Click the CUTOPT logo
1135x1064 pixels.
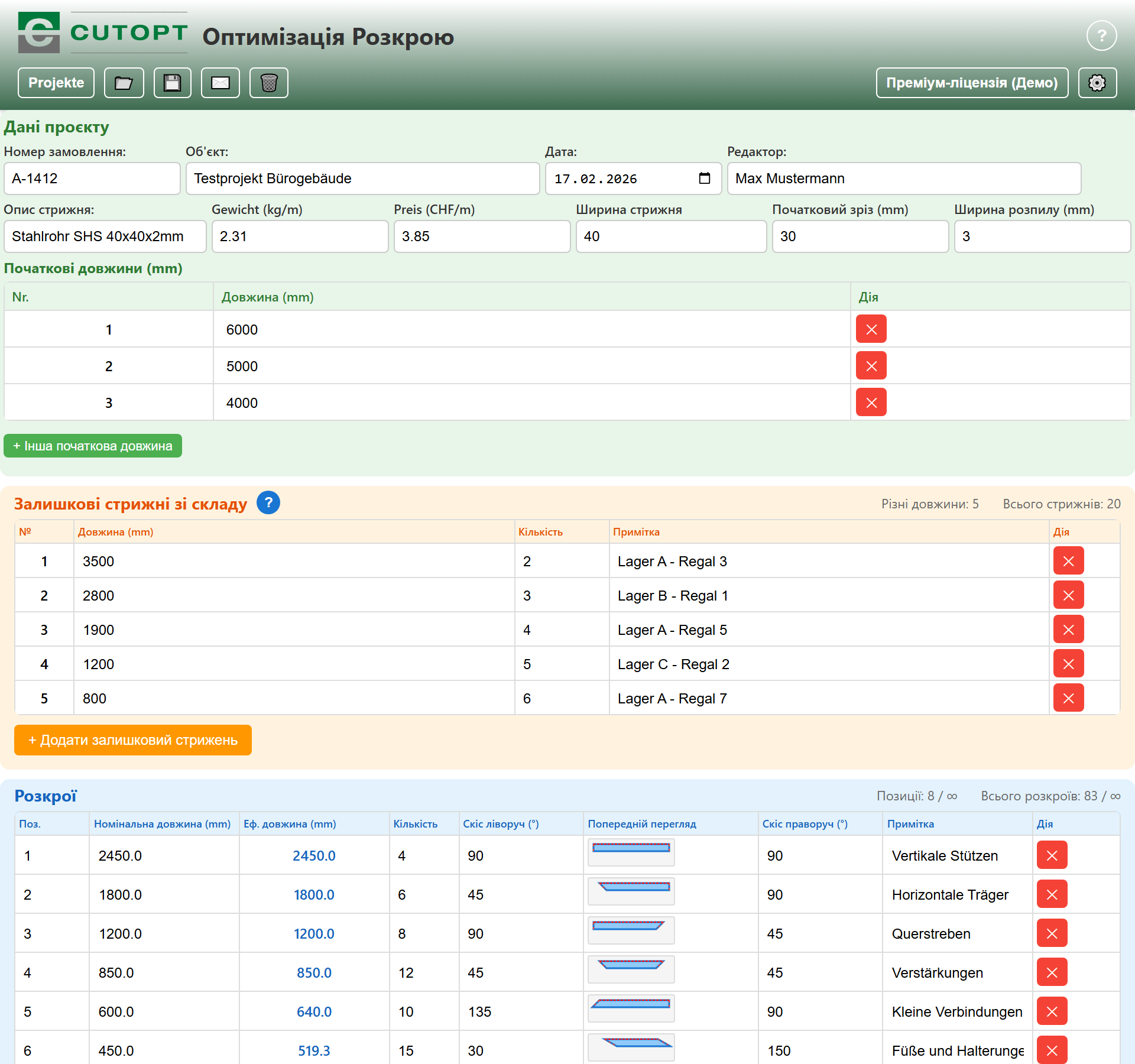103,33
